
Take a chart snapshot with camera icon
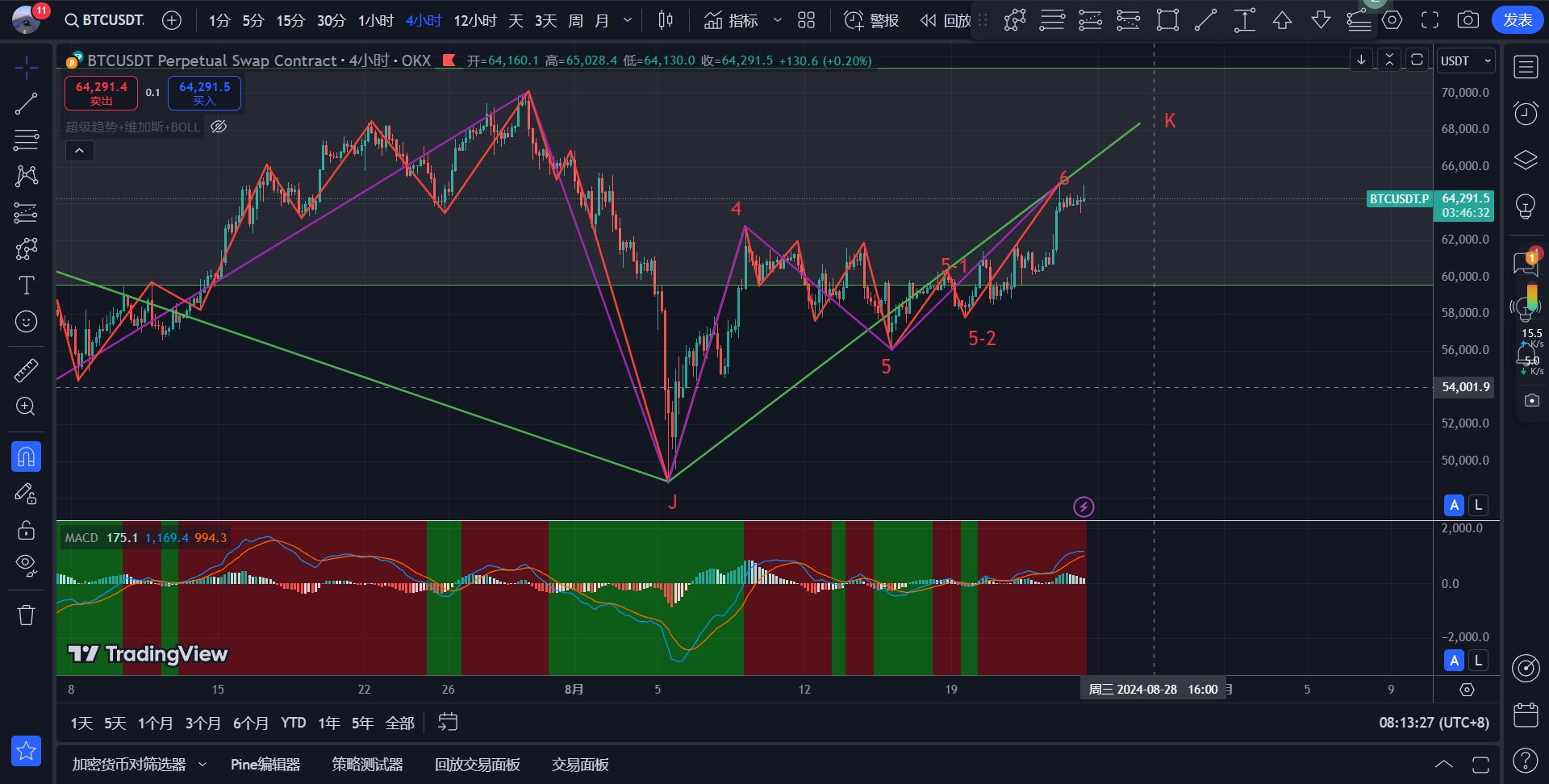pos(1468,20)
